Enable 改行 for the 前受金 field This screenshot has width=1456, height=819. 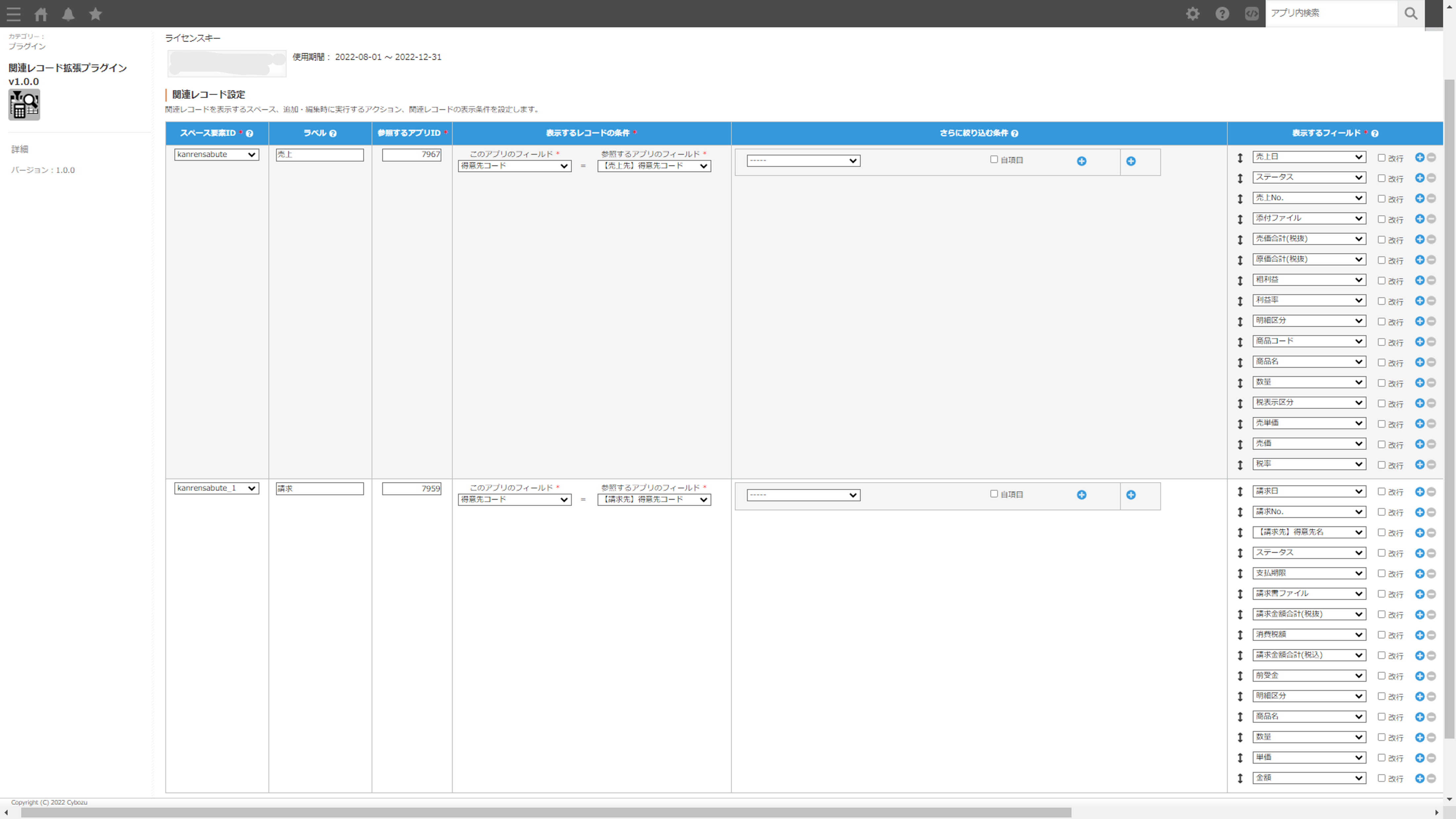pos(1381,676)
